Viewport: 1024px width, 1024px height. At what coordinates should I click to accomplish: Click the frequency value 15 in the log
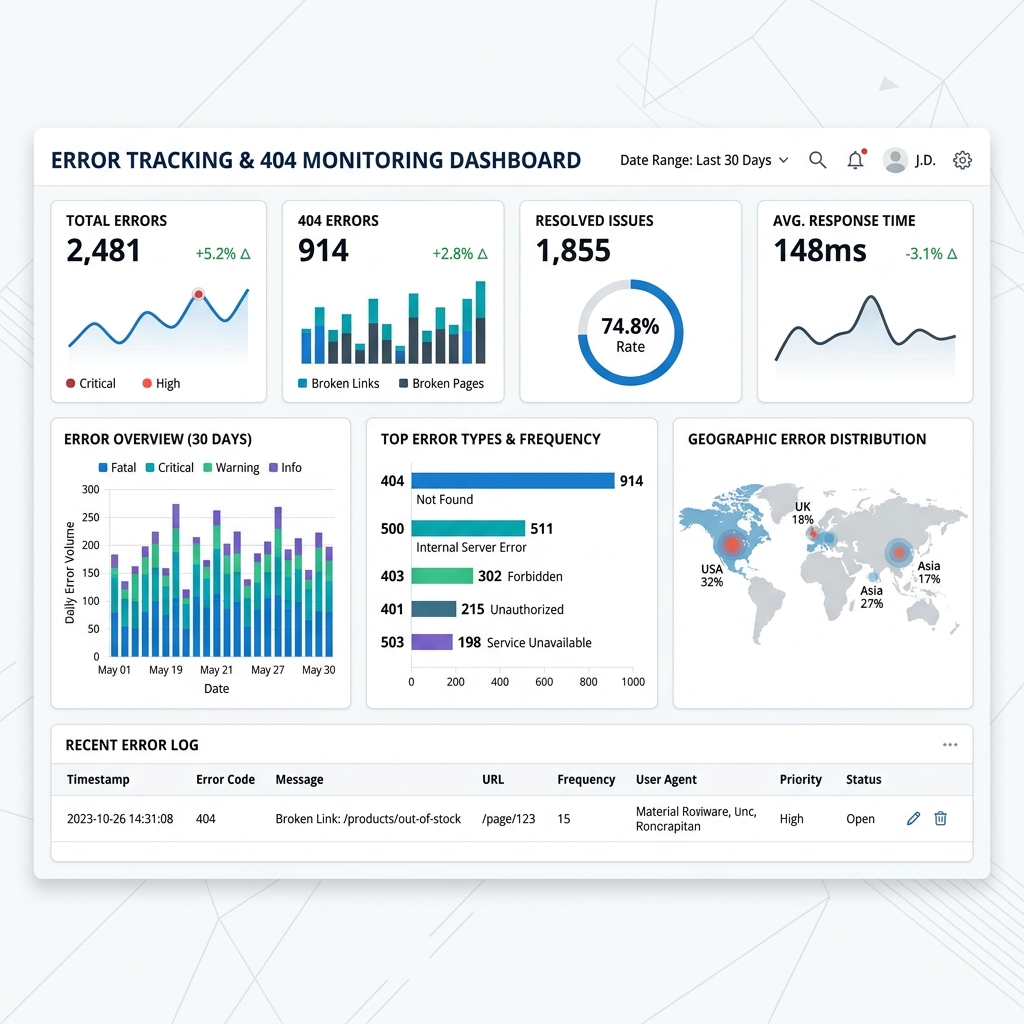point(564,818)
